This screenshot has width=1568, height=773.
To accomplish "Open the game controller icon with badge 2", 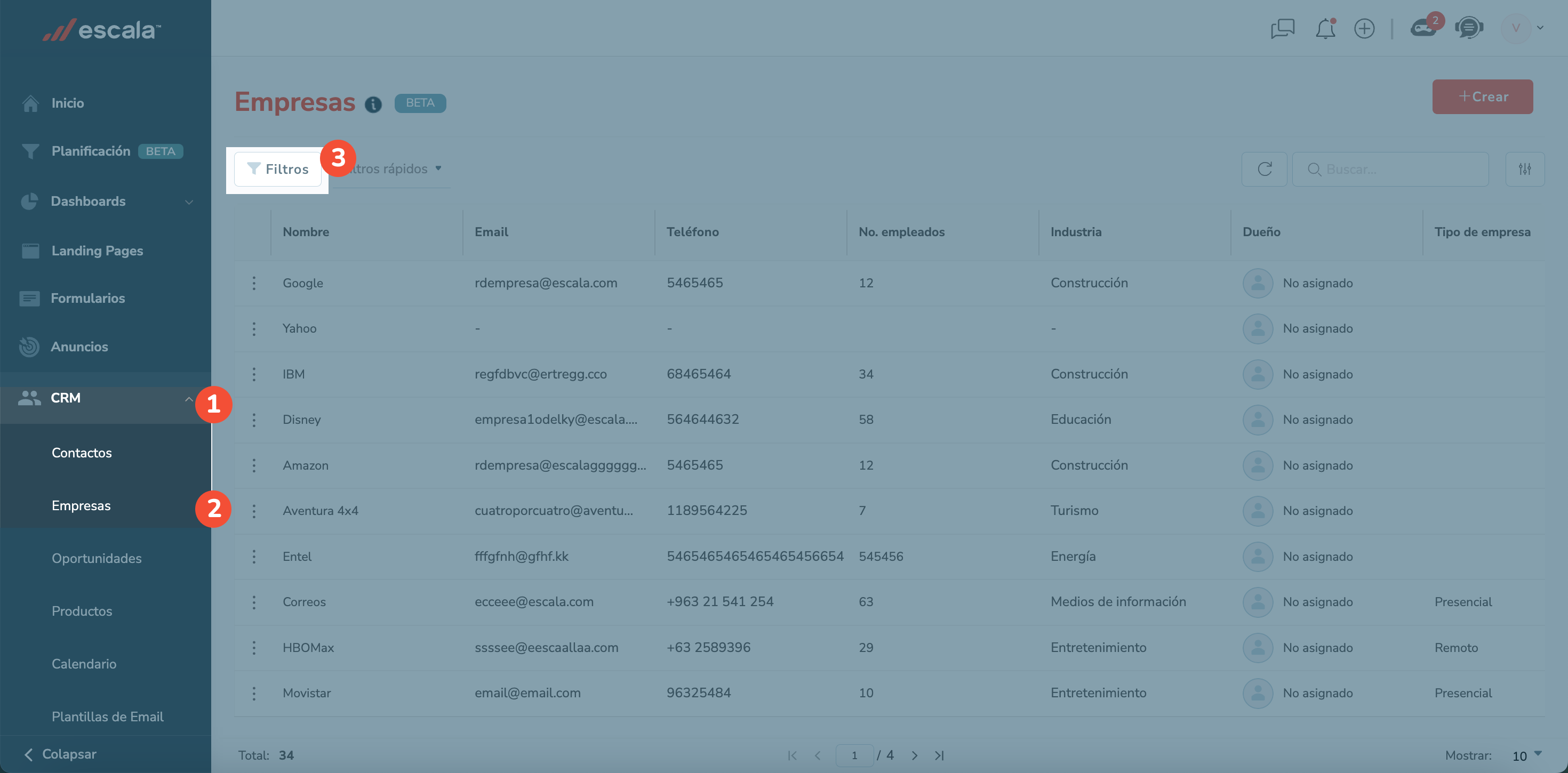I will click(1425, 27).
